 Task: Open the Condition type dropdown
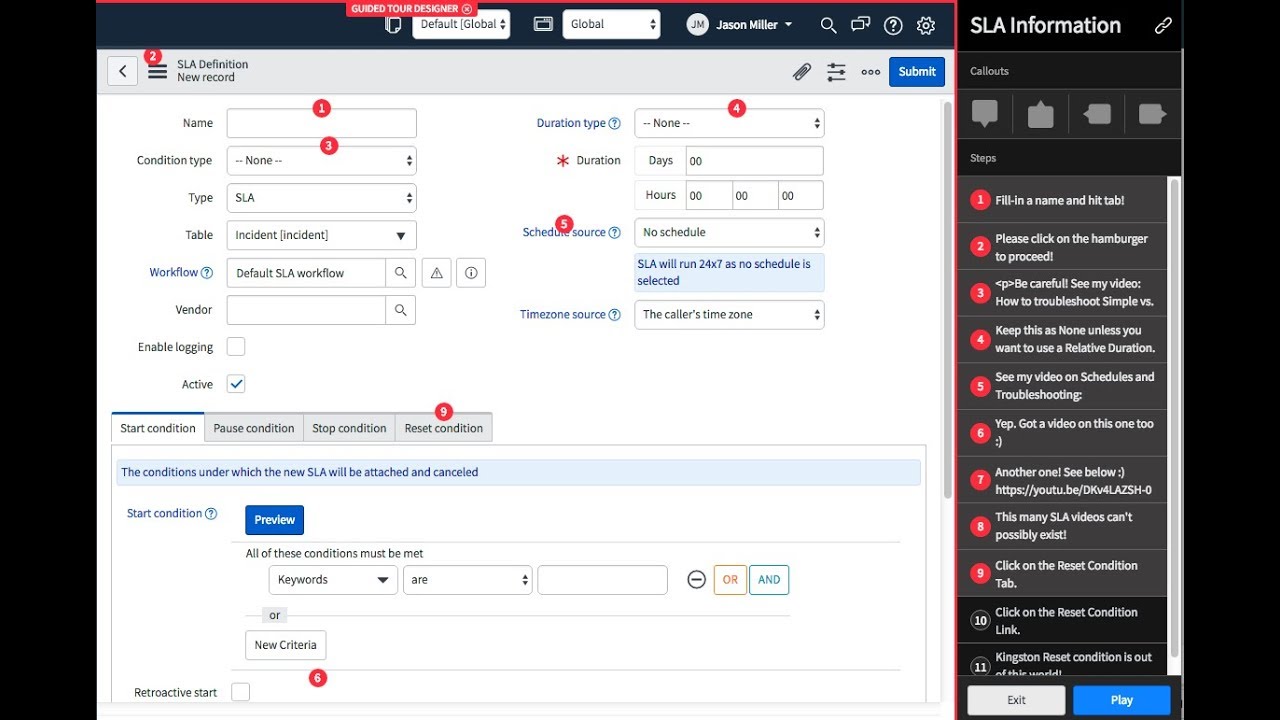click(x=322, y=161)
